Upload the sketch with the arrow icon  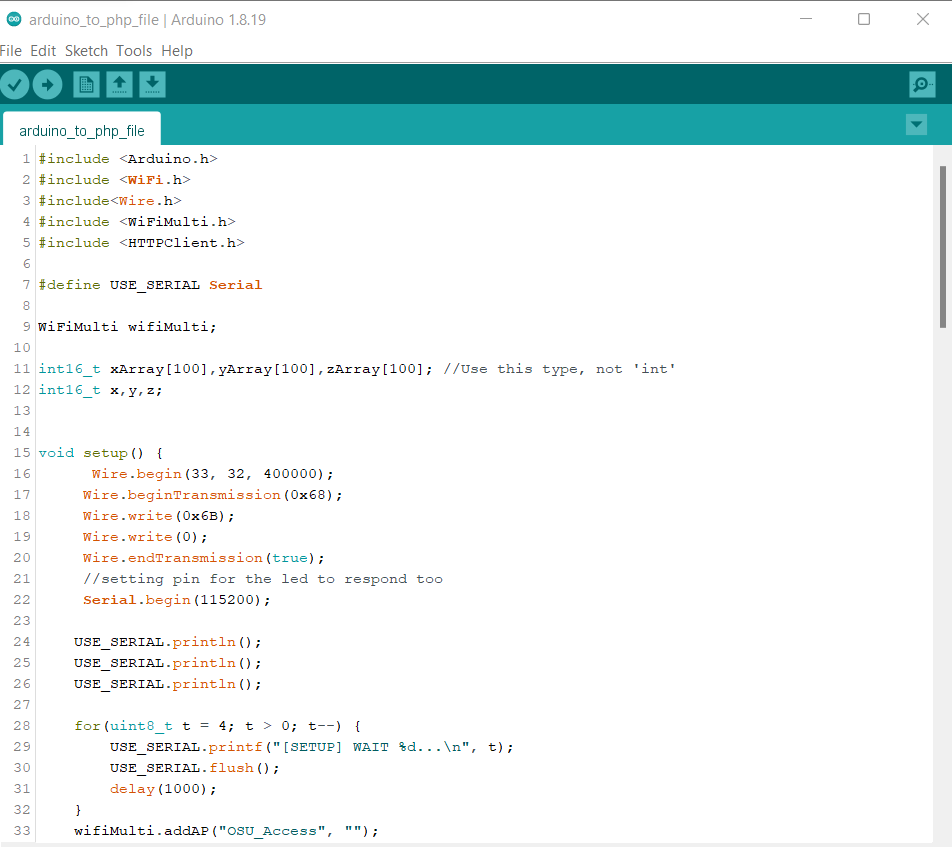[x=47, y=85]
